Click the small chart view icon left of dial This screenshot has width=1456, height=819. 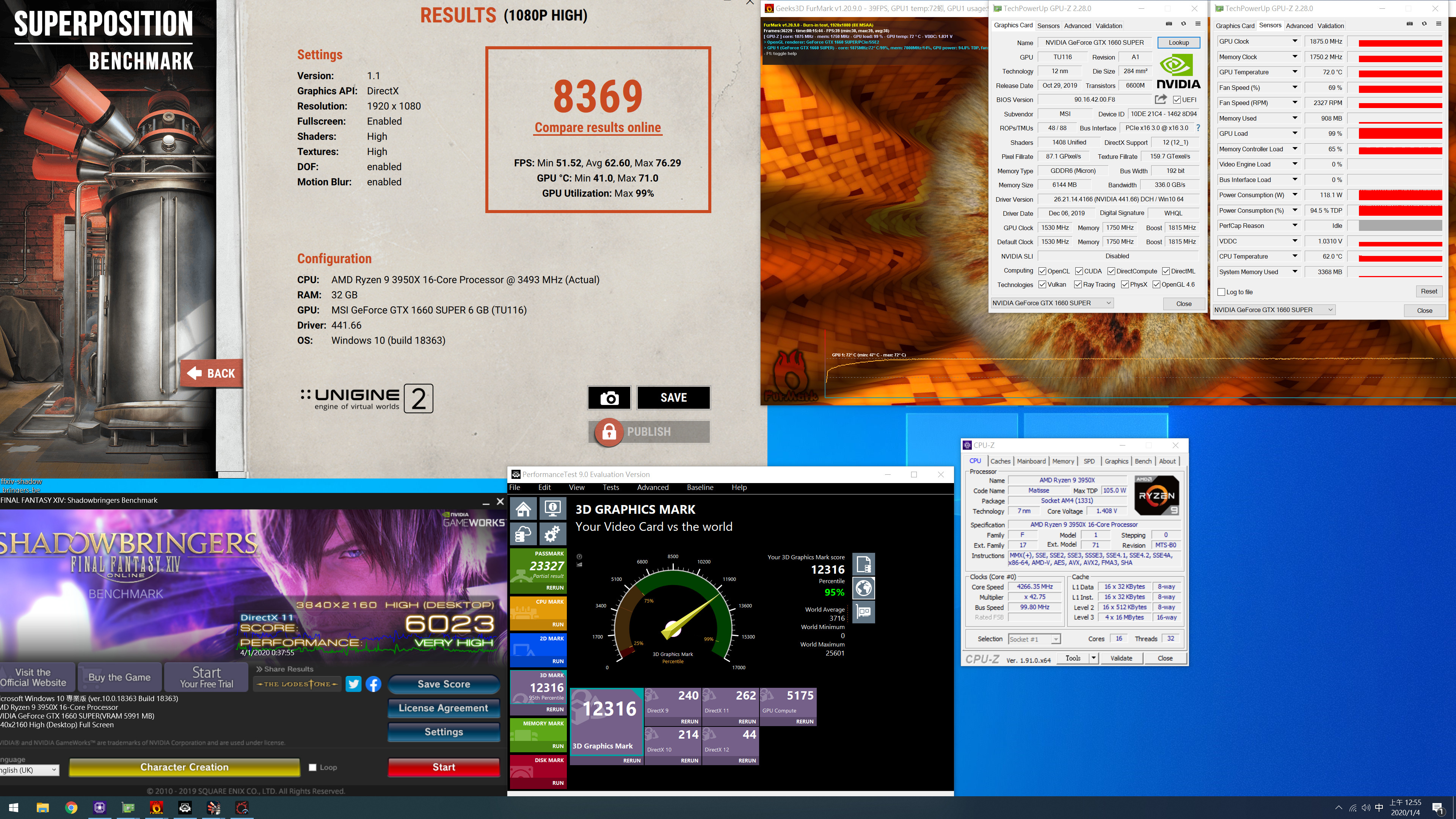point(579,565)
